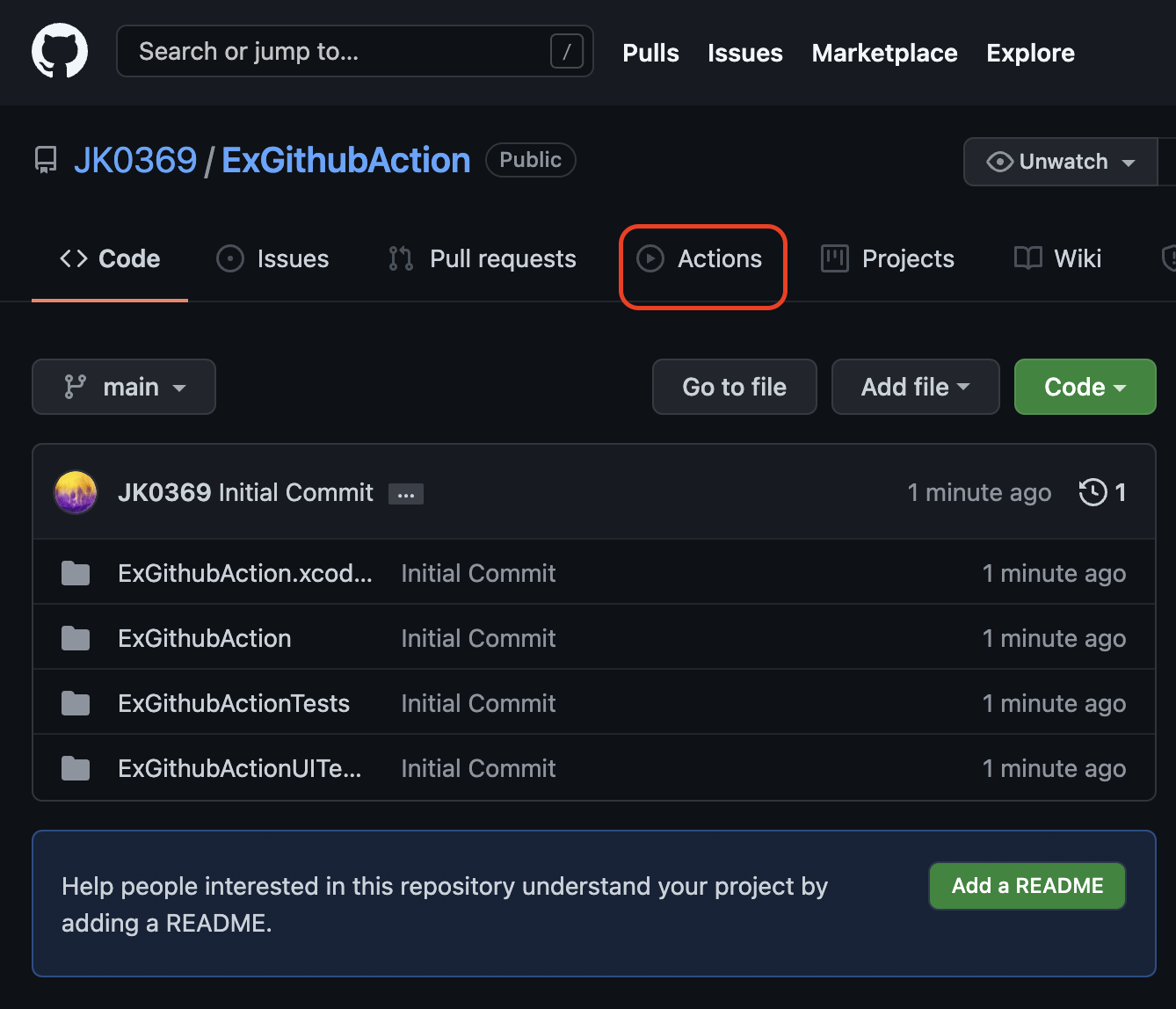Screen dimensions: 1176x1009
Task: Click the folder icon in the ExGithubAction row
Action: 76,638
